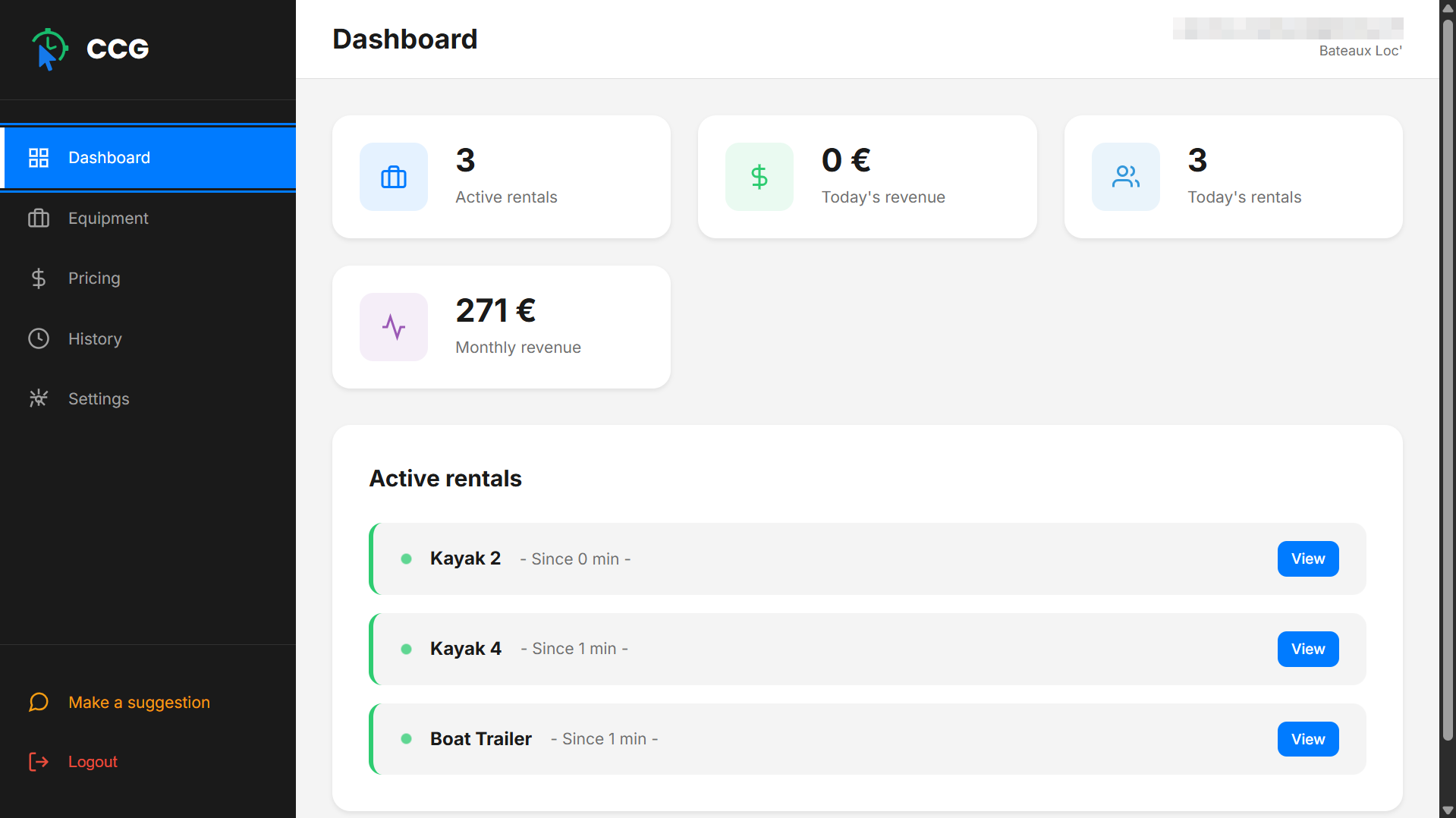Image resolution: width=1456 pixels, height=818 pixels.
Task: Open the History section
Action: (148, 338)
